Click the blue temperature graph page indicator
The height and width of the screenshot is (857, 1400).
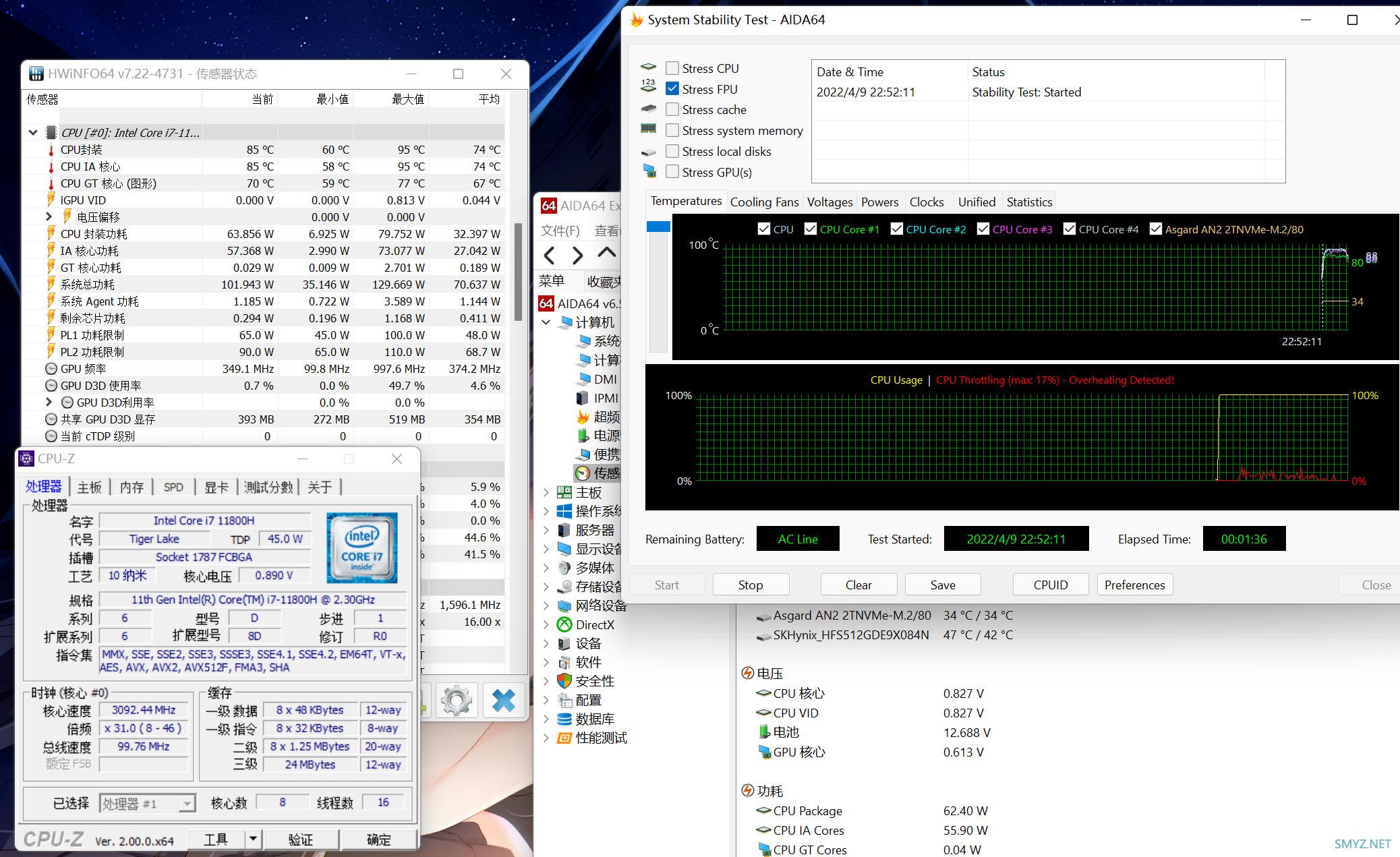[x=658, y=227]
